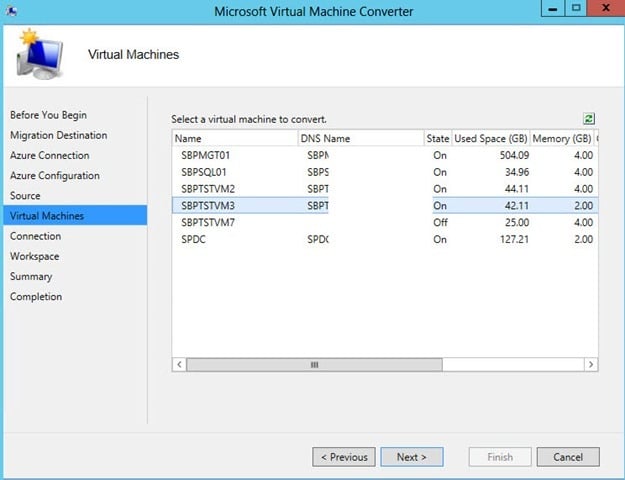Click the 25.00 used space cell
The width and height of the screenshot is (625, 480).
[517, 222]
